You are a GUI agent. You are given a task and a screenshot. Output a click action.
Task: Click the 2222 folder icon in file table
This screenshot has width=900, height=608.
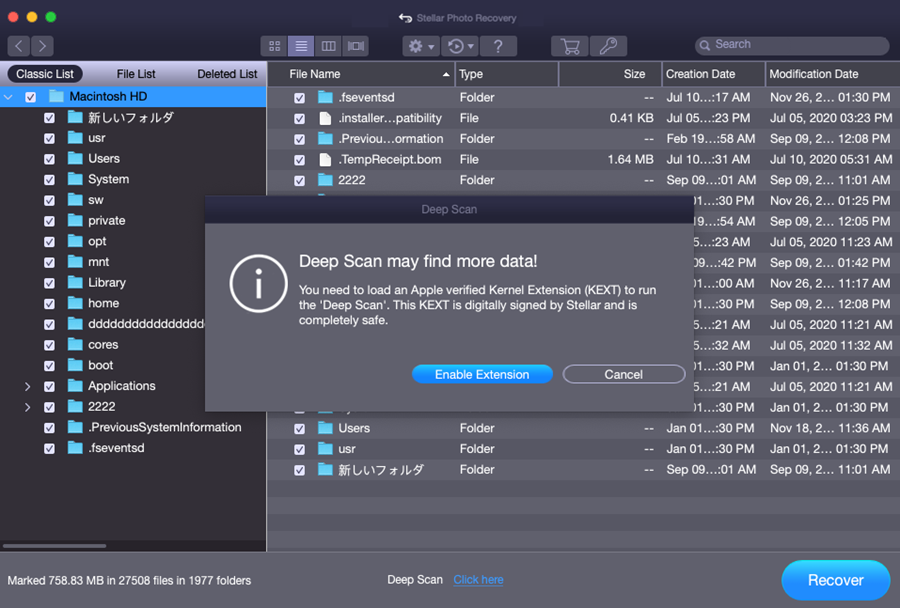coord(325,180)
